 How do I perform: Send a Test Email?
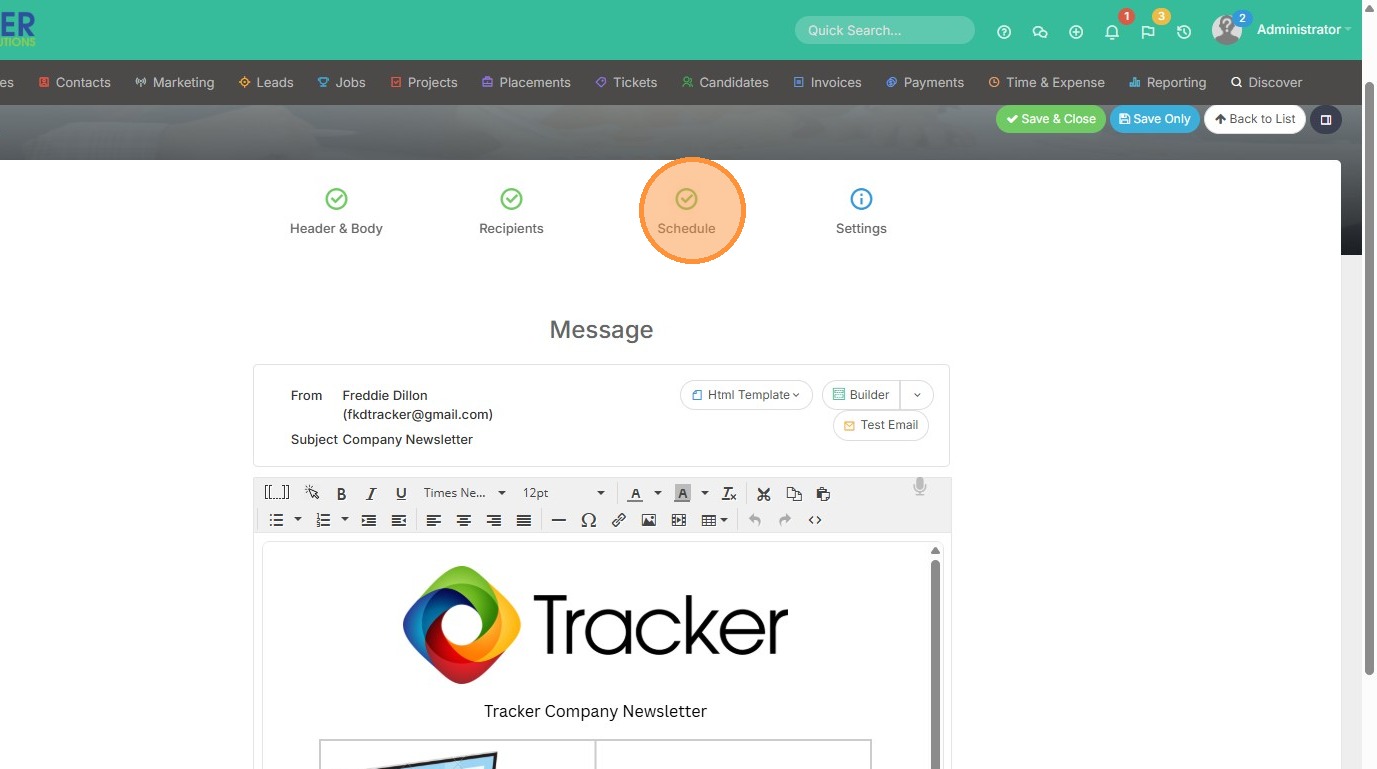881,425
